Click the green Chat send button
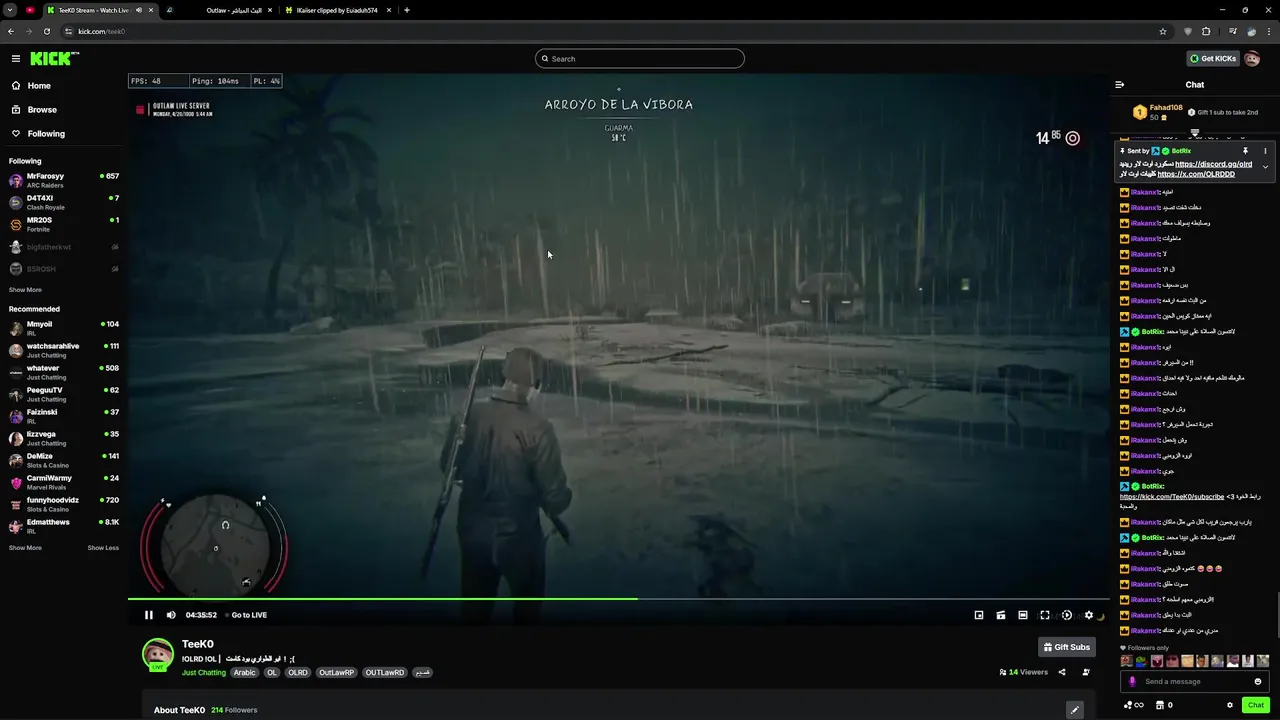Viewport: 1280px width, 720px height. (x=1256, y=705)
